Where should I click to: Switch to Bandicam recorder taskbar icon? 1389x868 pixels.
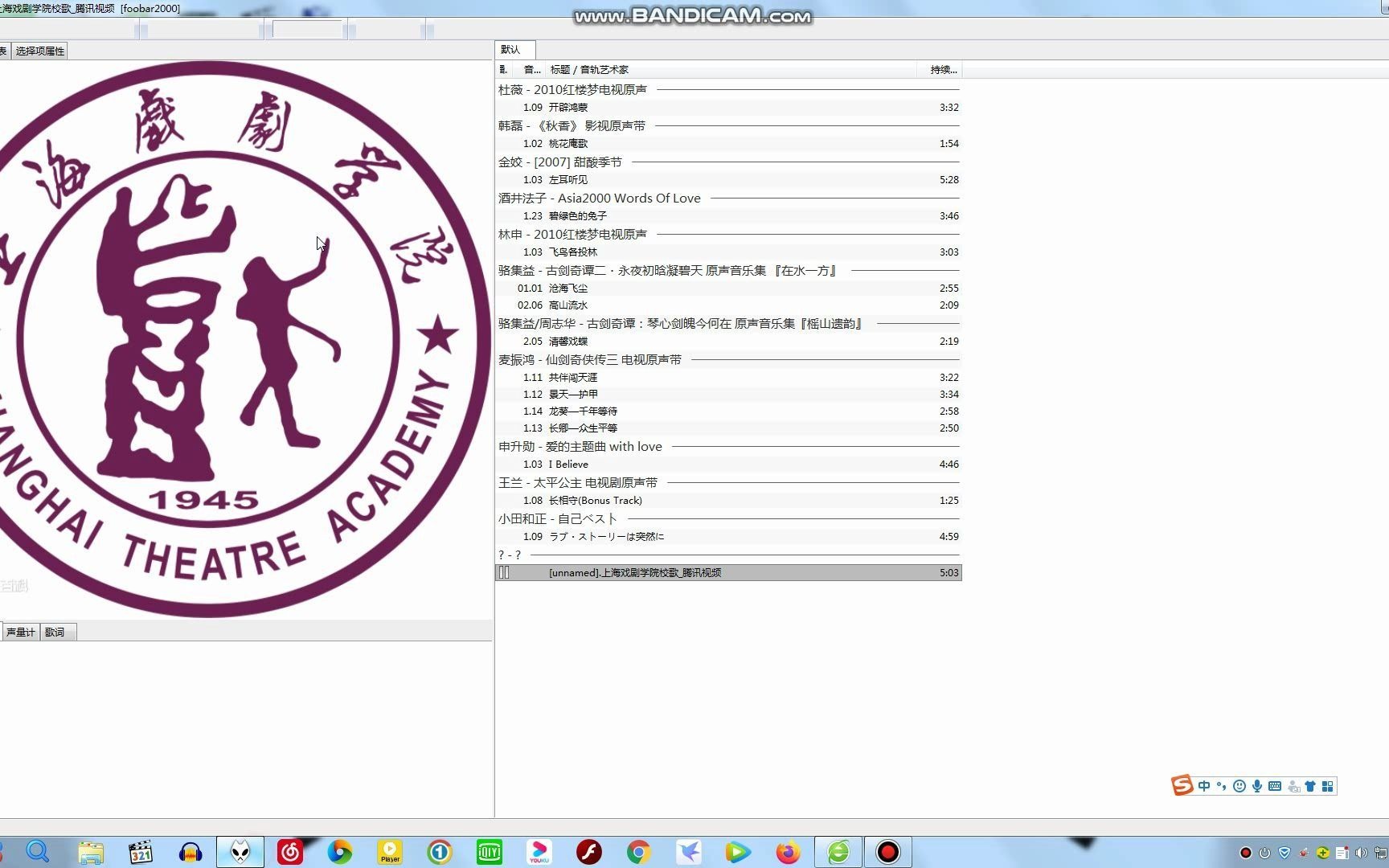coord(888,852)
